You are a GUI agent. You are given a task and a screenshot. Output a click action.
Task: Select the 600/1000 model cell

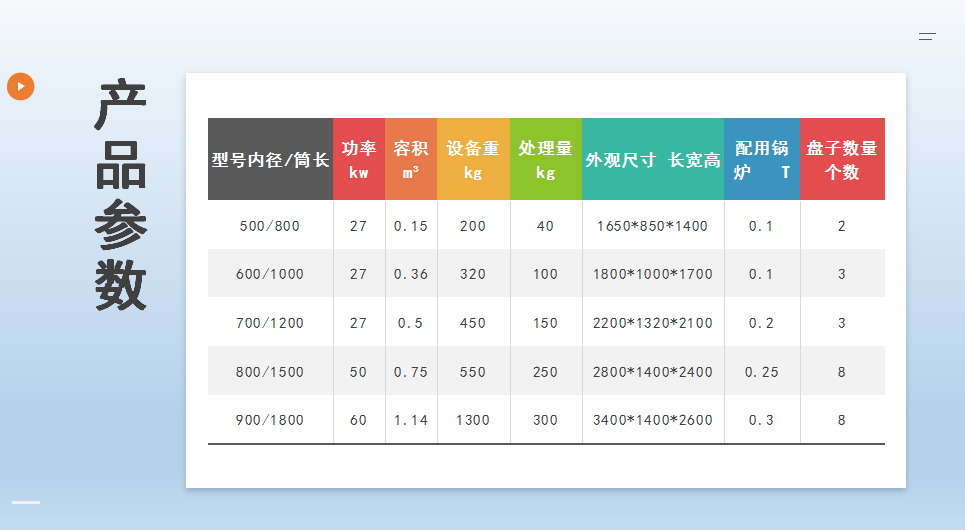(x=270, y=274)
